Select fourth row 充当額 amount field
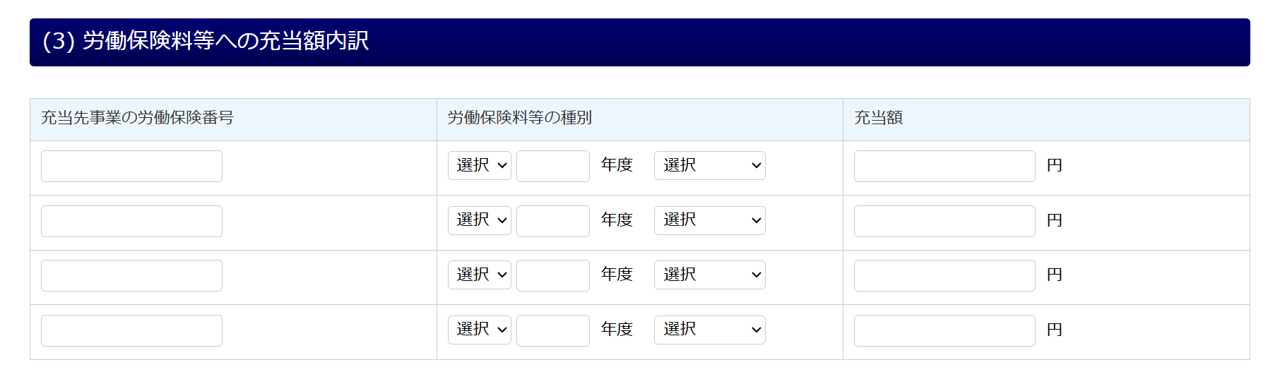This screenshot has width=1280, height=384. tap(945, 330)
